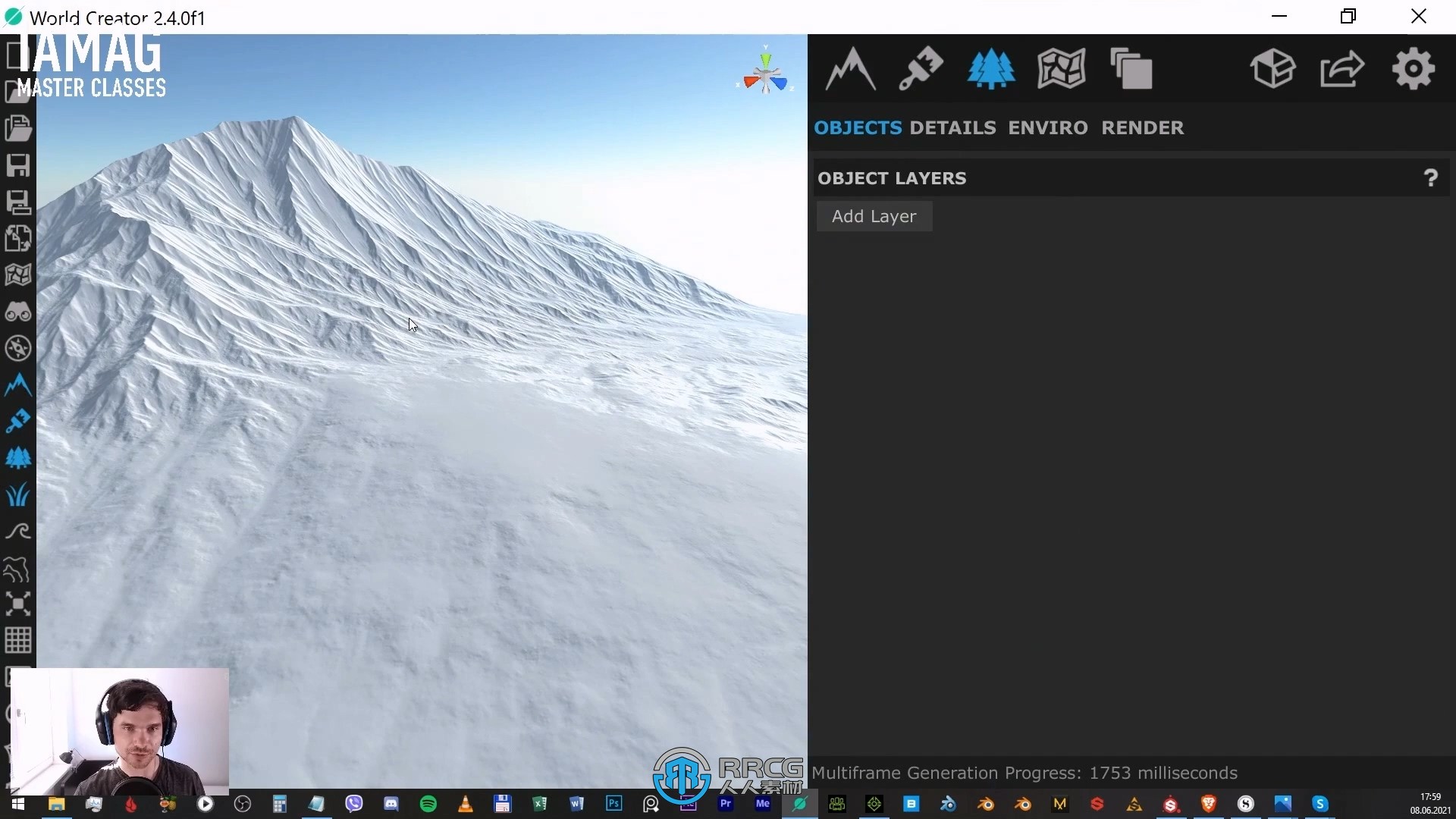Open Spotify from the taskbar
The image size is (1456, 819).
(x=428, y=804)
